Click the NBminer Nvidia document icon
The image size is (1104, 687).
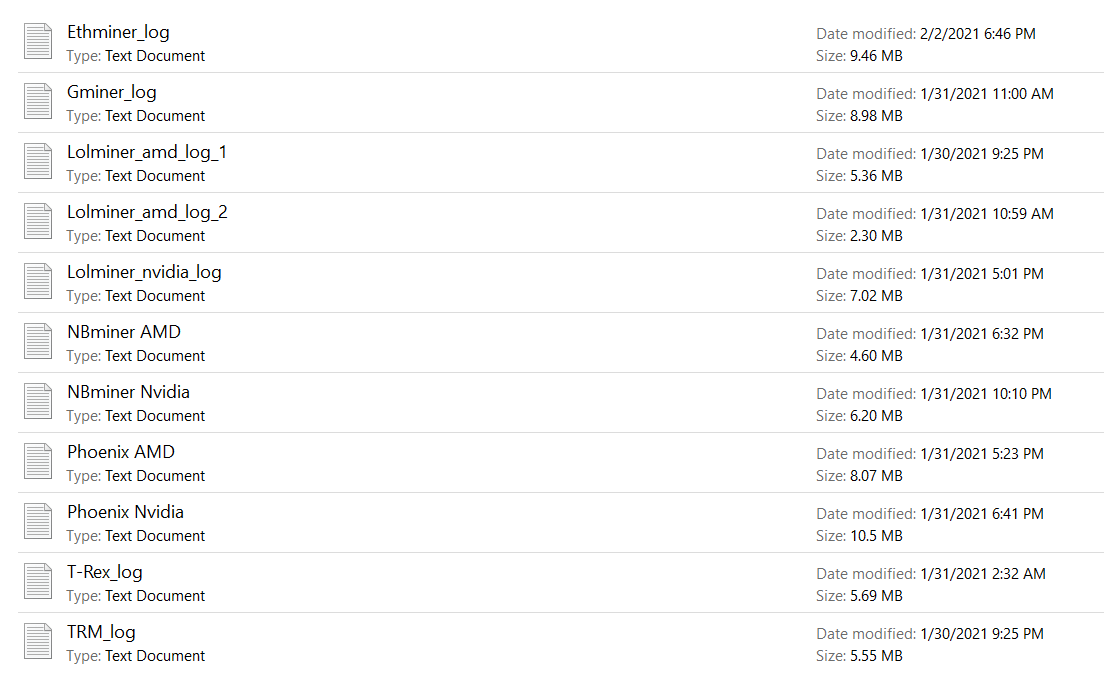tap(38, 402)
